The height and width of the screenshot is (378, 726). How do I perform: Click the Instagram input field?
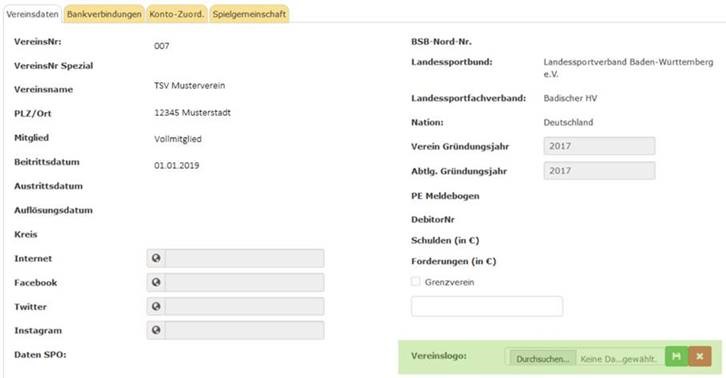coord(244,330)
